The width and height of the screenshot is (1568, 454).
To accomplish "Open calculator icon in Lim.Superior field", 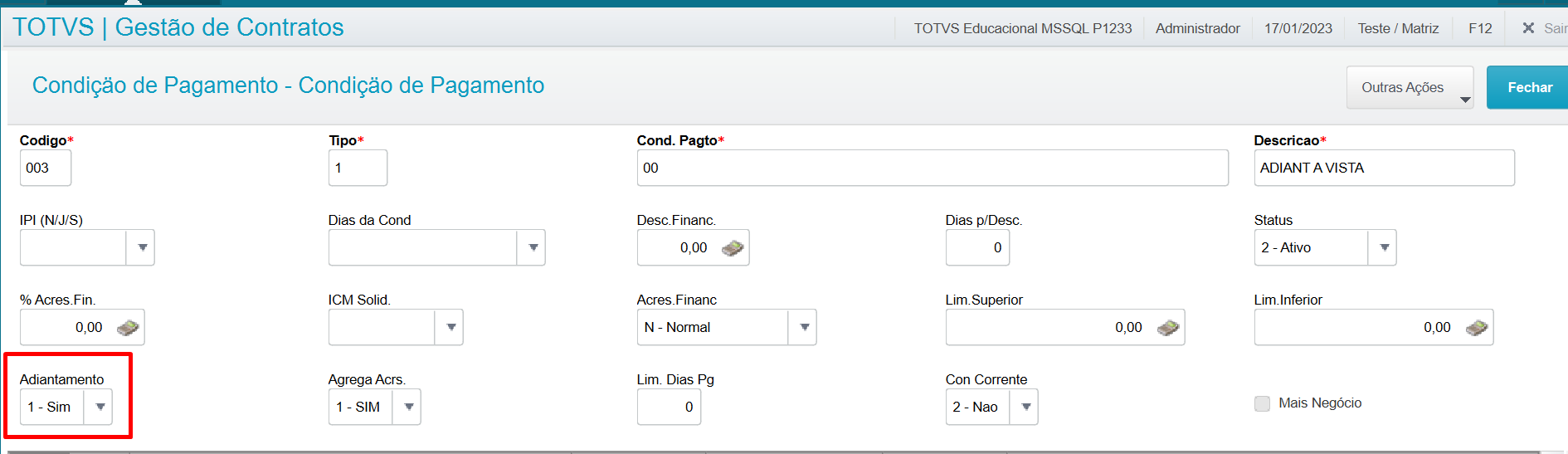I will 1168,327.
